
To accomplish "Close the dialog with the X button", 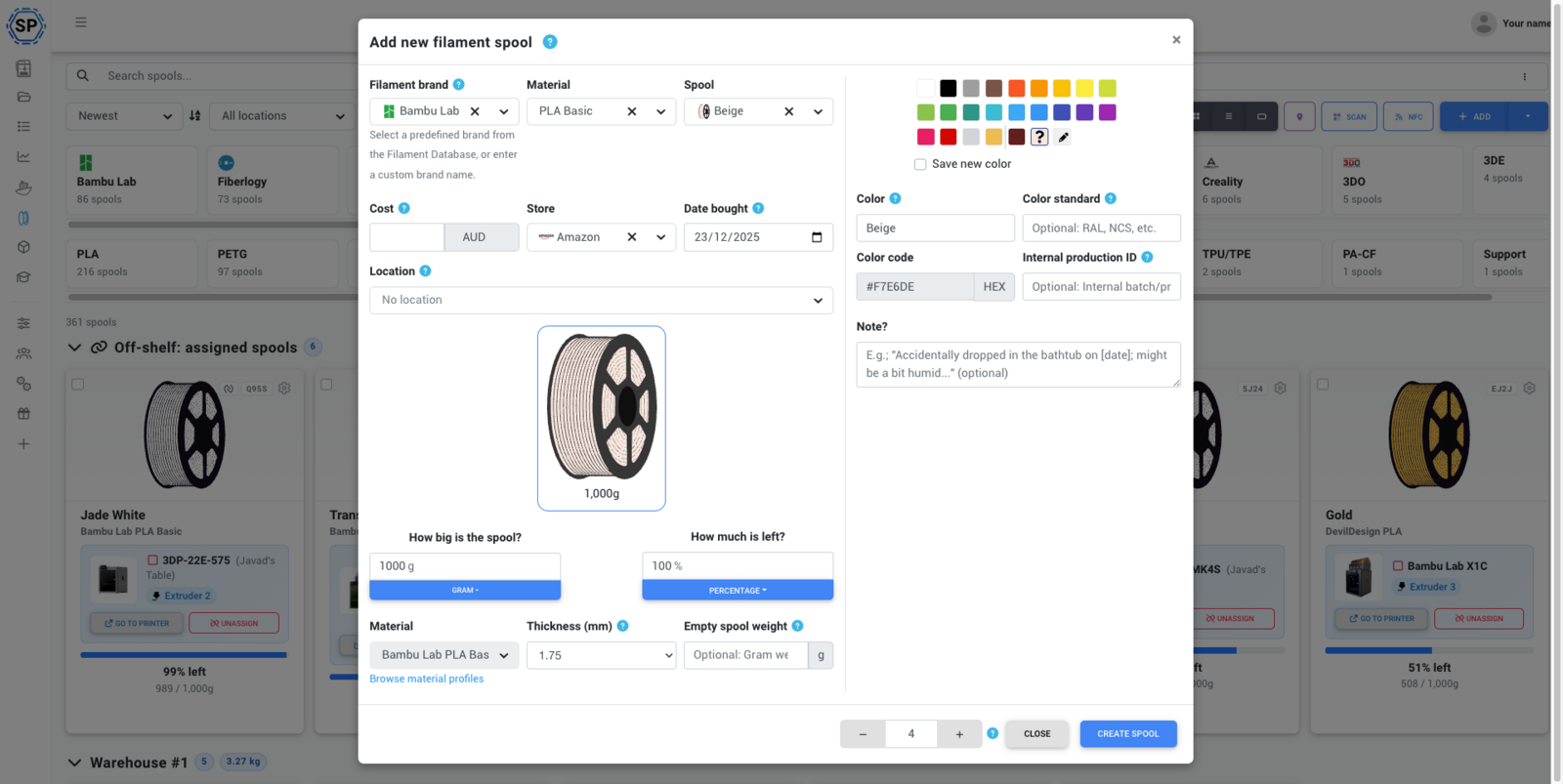I will click(x=1176, y=40).
